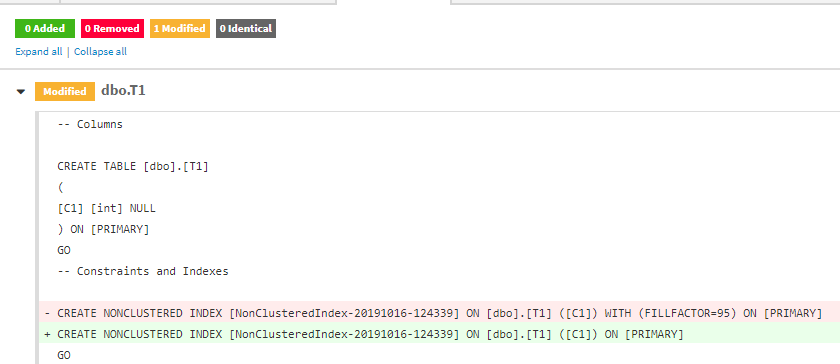This screenshot has width=840, height=364.
Task: Click the '-- Columns' comment line
Action: (90, 124)
